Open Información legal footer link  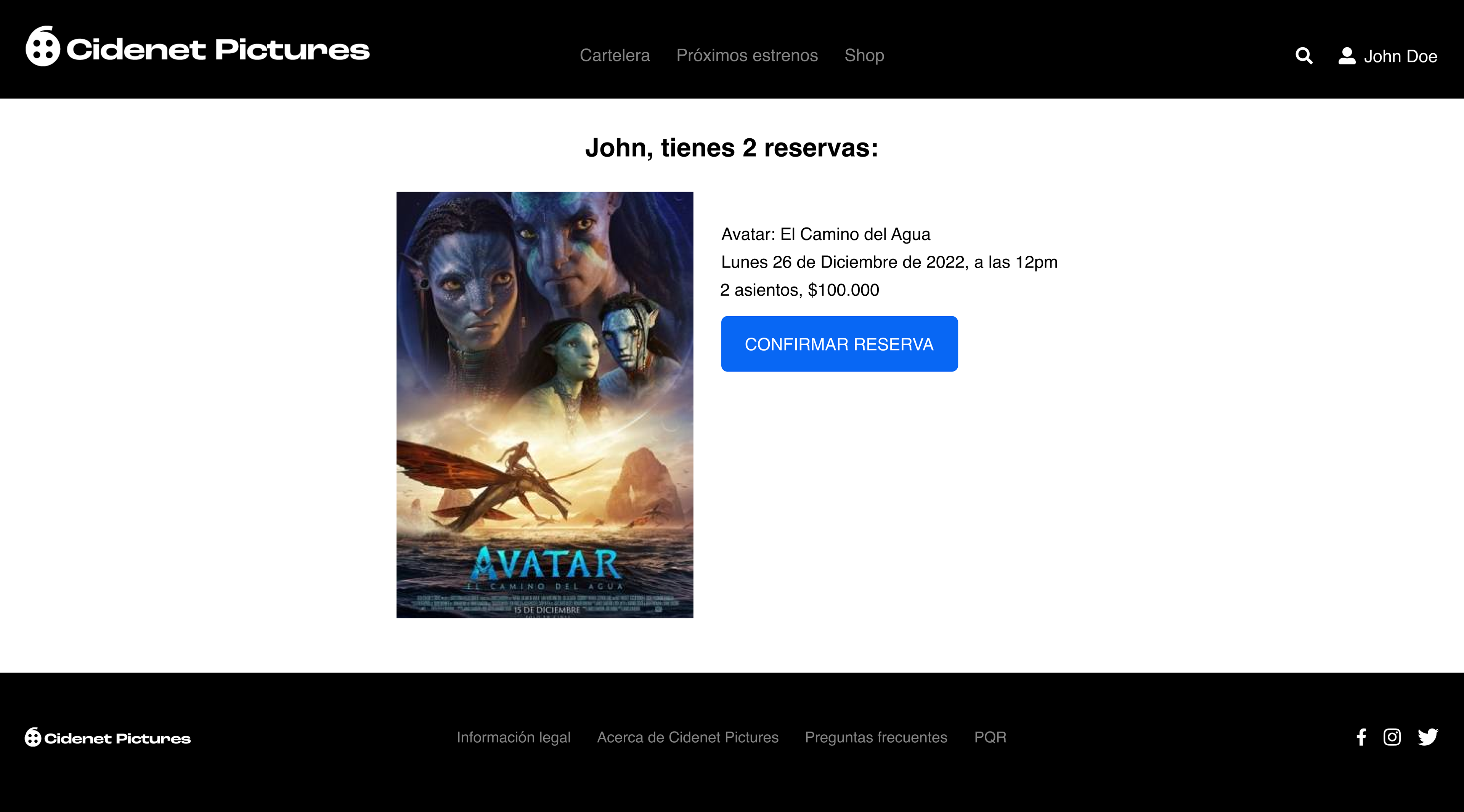(x=513, y=737)
